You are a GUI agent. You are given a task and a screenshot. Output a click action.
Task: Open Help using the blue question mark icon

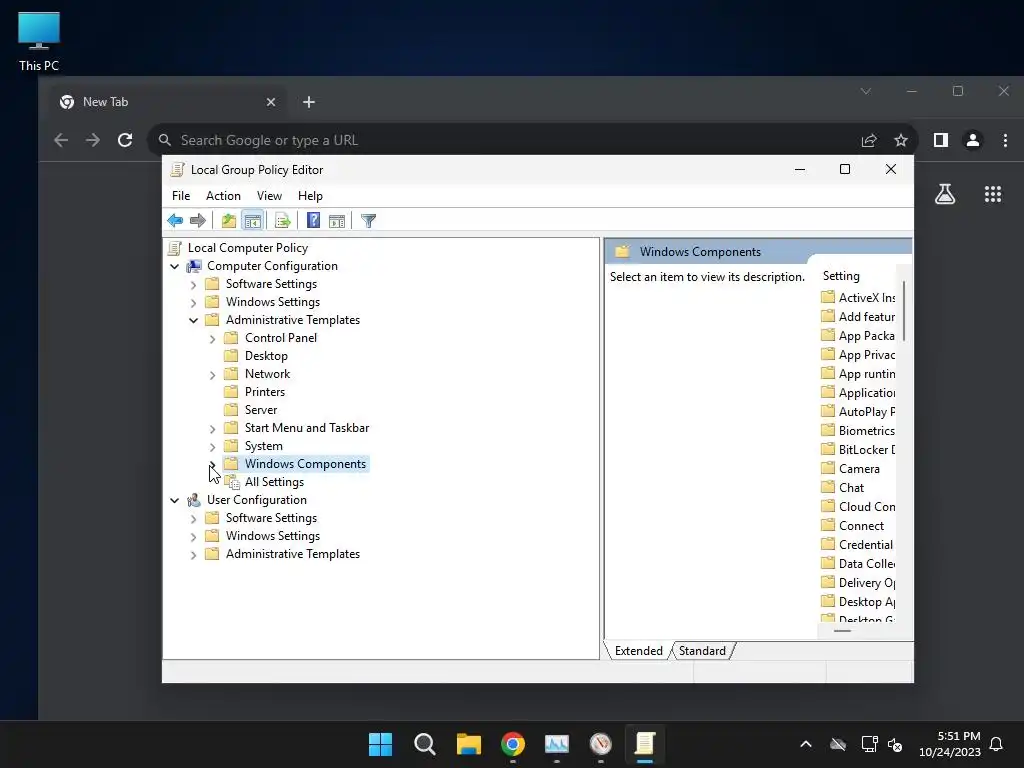[x=313, y=221]
